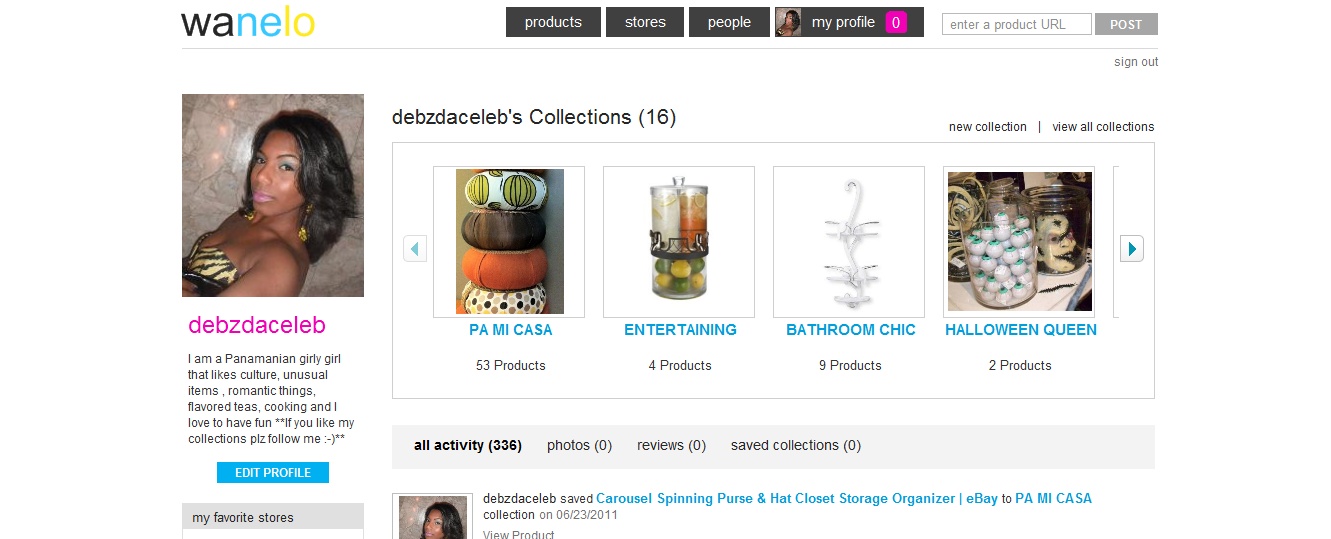Open the HALLOWEEN QUEEN collection thumbnail
The height and width of the screenshot is (539, 1331).
click(1019, 242)
